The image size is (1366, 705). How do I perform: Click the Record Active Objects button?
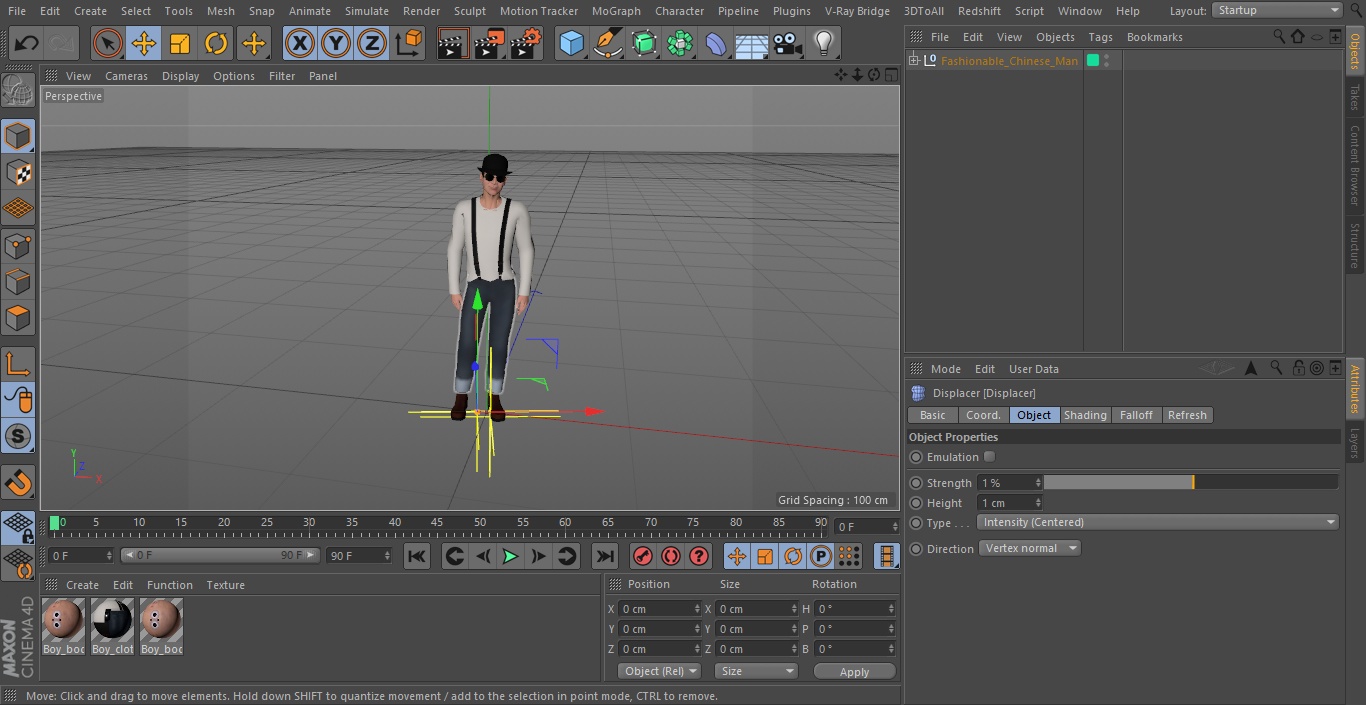[644, 556]
